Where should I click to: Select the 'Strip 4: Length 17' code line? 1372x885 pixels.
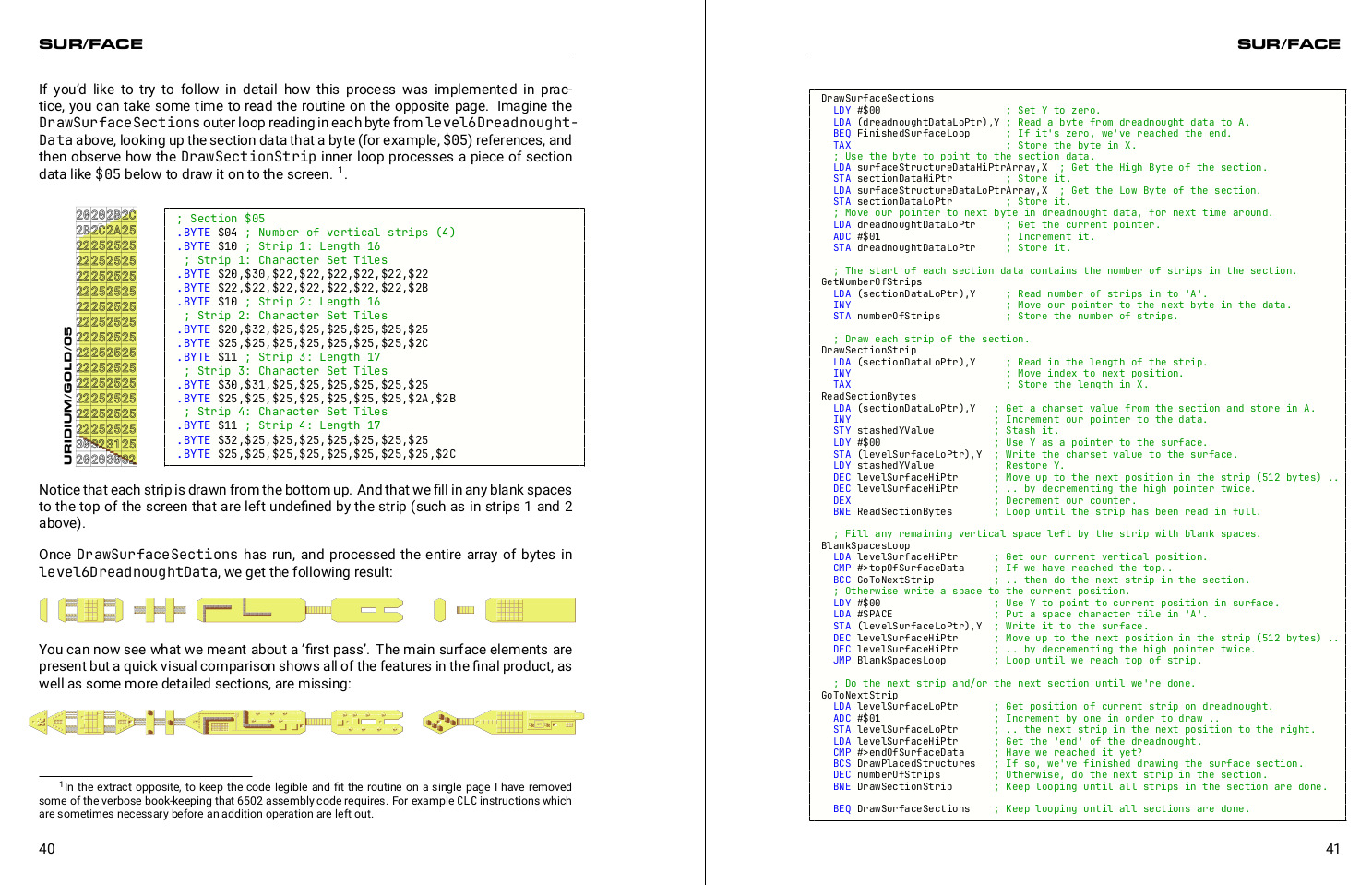(279, 425)
